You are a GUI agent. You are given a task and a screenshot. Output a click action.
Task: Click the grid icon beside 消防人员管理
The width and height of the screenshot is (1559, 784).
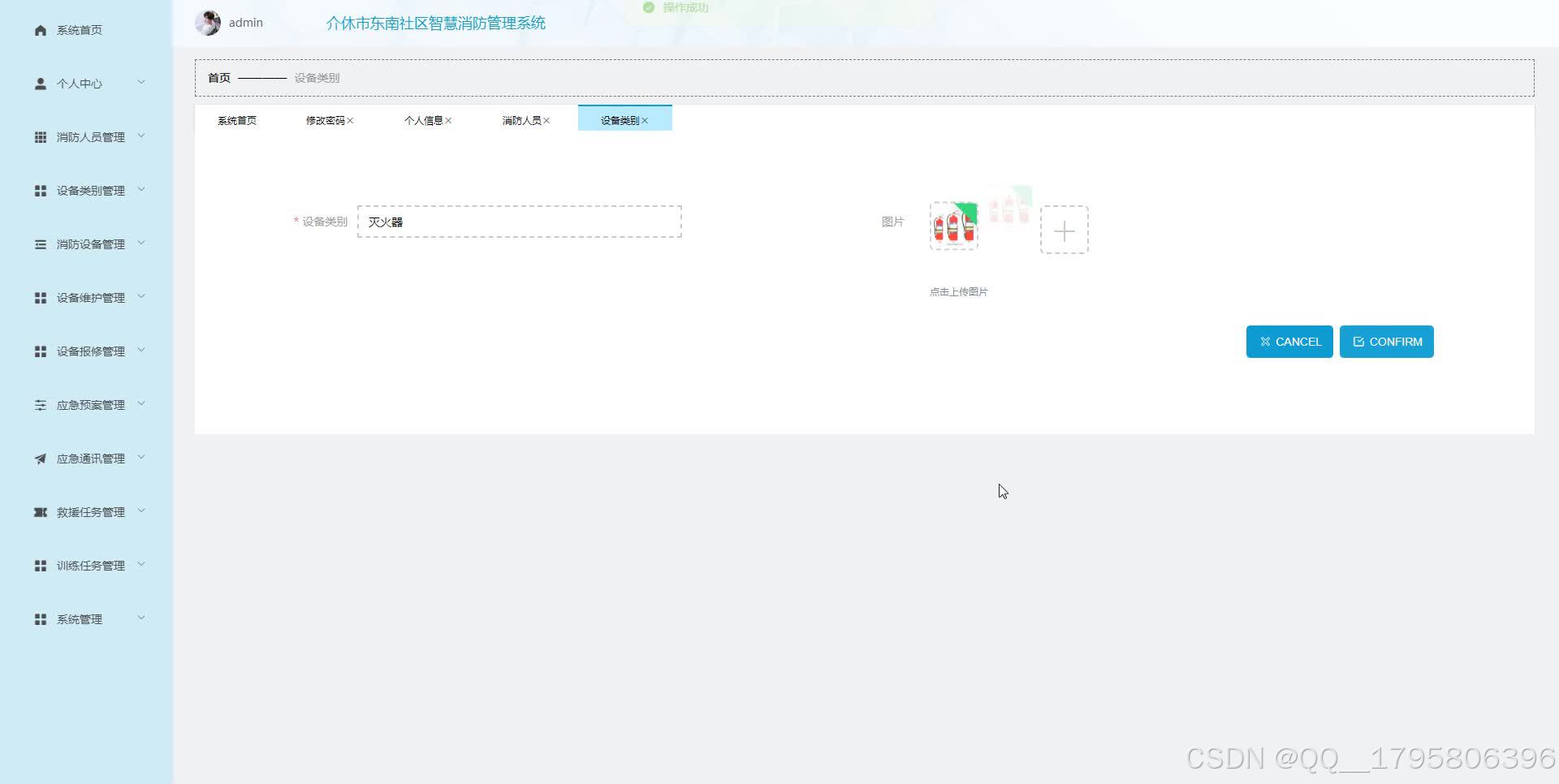(x=40, y=136)
